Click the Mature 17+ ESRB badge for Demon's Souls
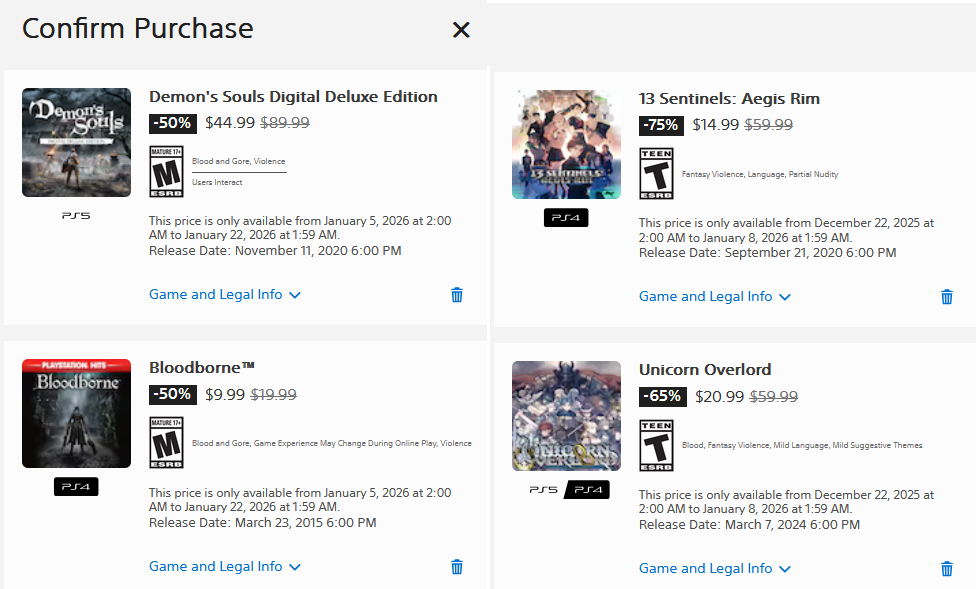 tap(166, 172)
